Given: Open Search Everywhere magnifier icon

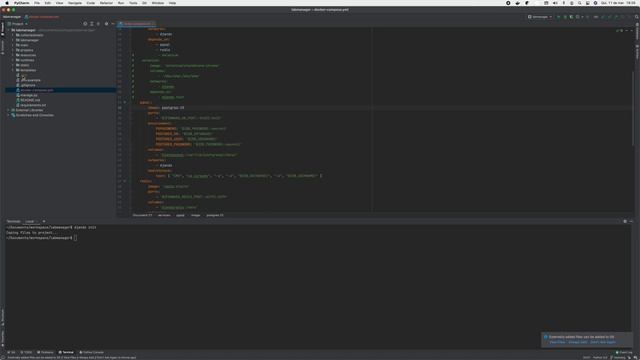Looking at the screenshot, I should 636,17.
